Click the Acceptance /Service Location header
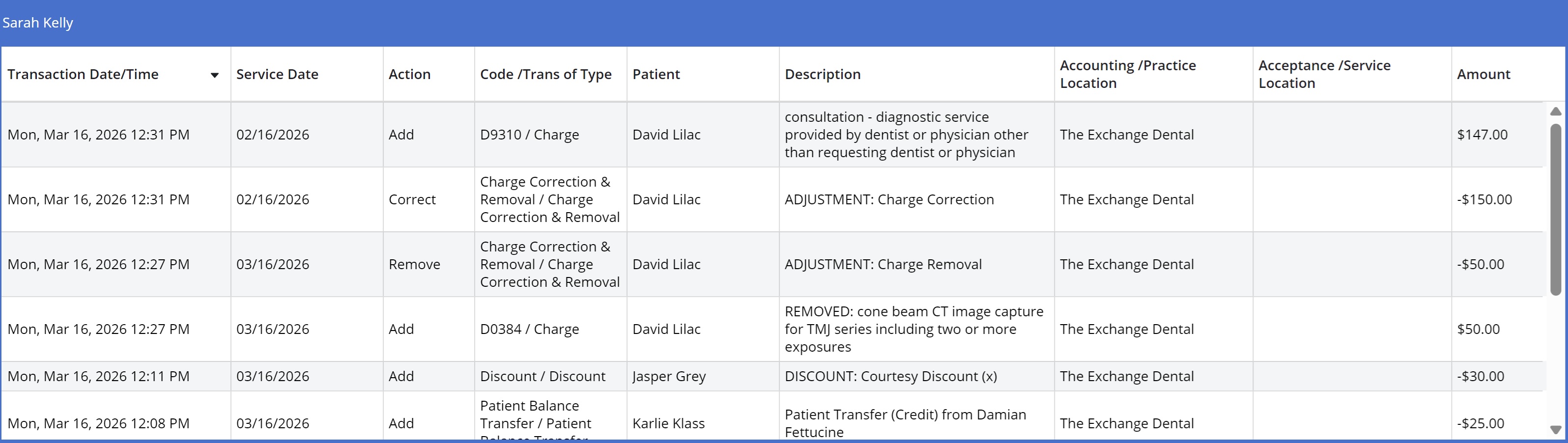The image size is (1568, 443). (x=1324, y=74)
